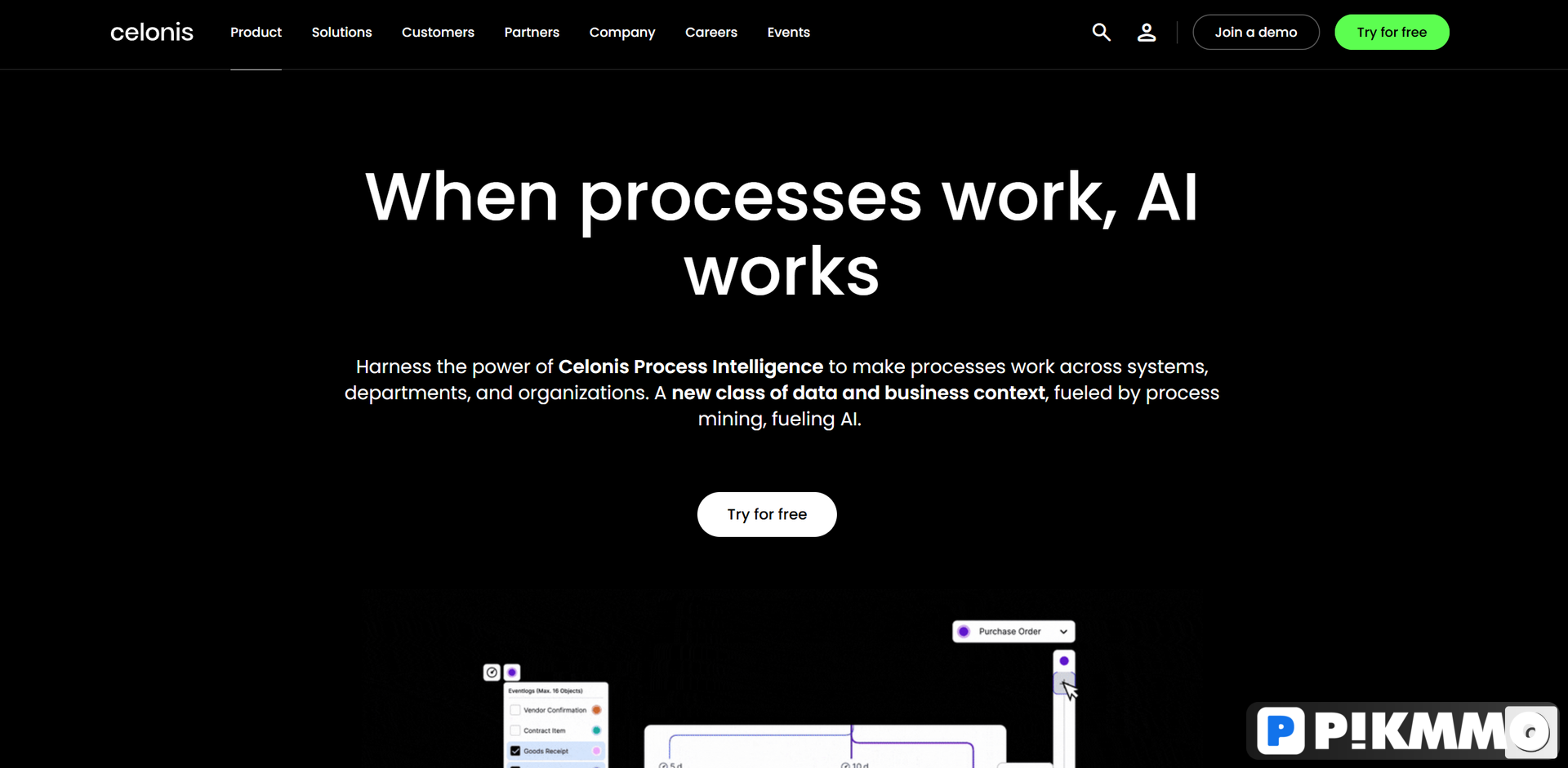Image resolution: width=1568 pixels, height=768 pixels.
Task: Click the pink Goods Receipt color dot
Action: click(x=596, y=751)
